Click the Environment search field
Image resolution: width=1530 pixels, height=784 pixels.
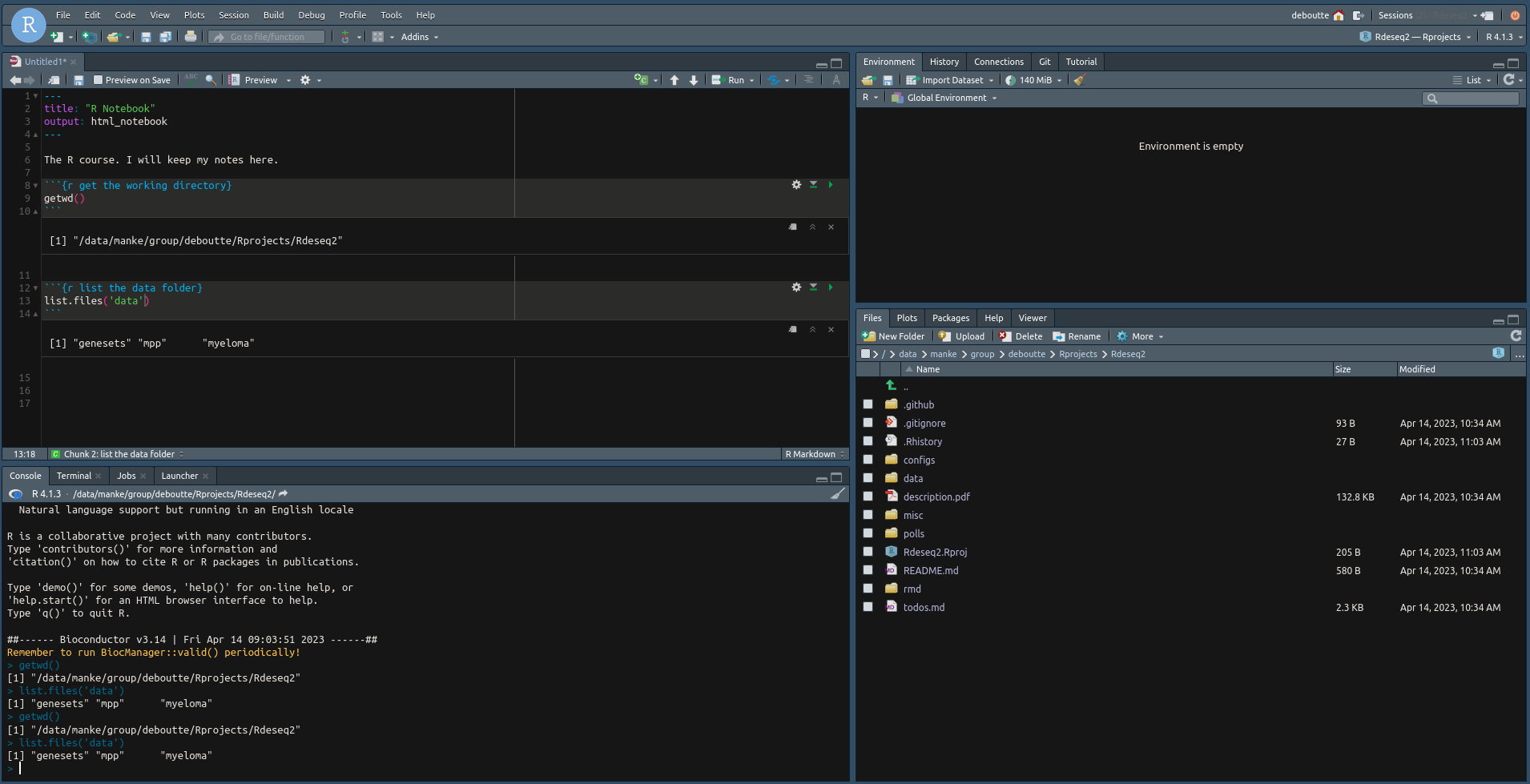[x=1471, y=99]
